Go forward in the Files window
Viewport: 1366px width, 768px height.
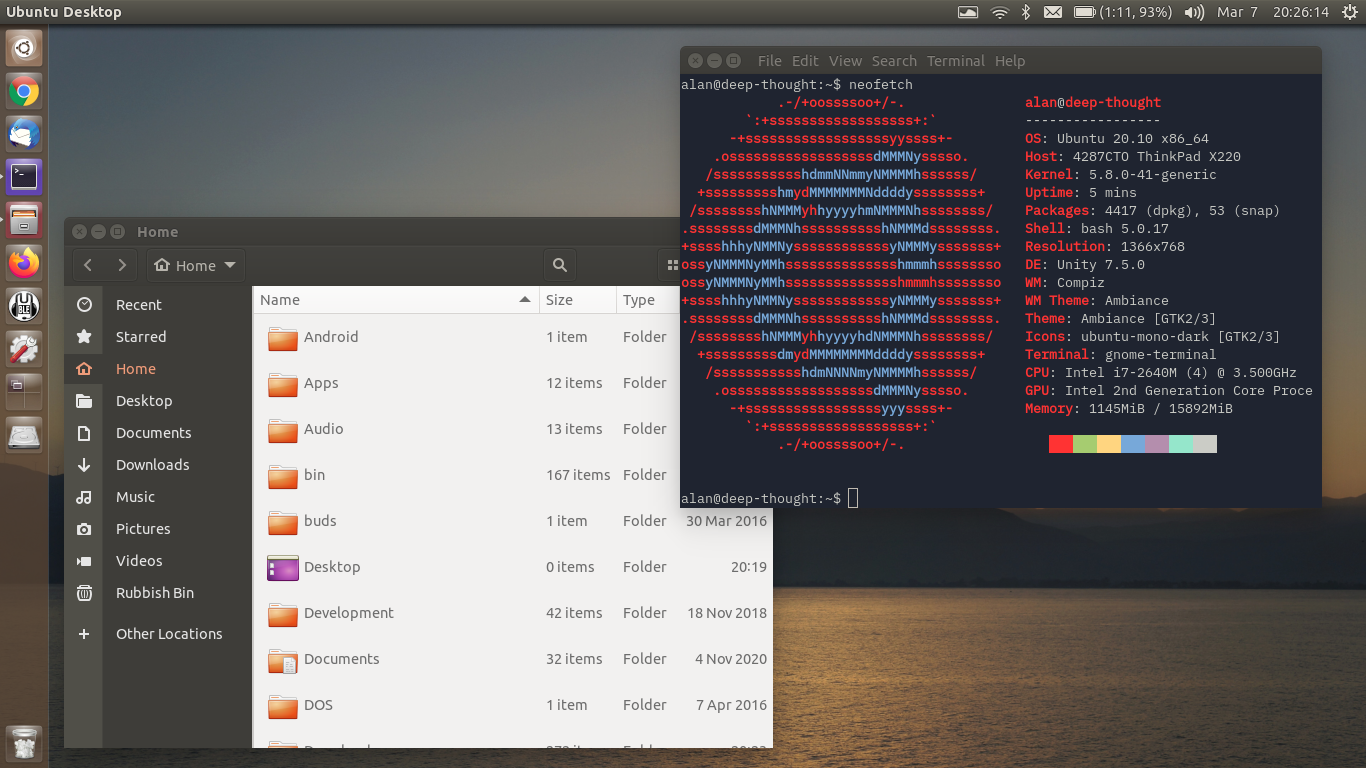(x=122, y=265)
